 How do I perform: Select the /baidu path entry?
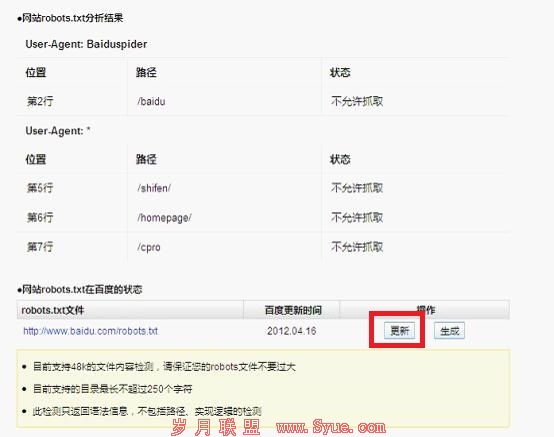(151, 101)
